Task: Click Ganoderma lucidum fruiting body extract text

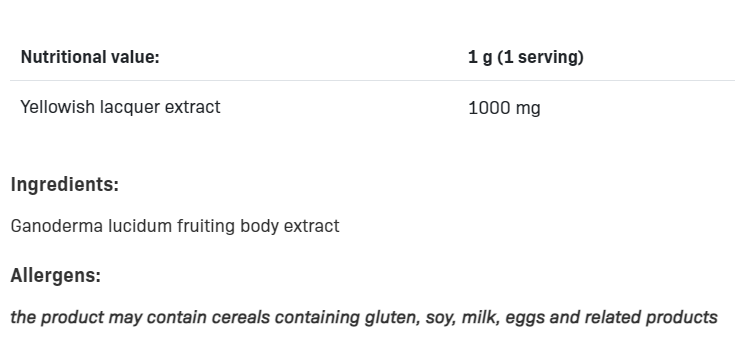Action: pos(175,226)
